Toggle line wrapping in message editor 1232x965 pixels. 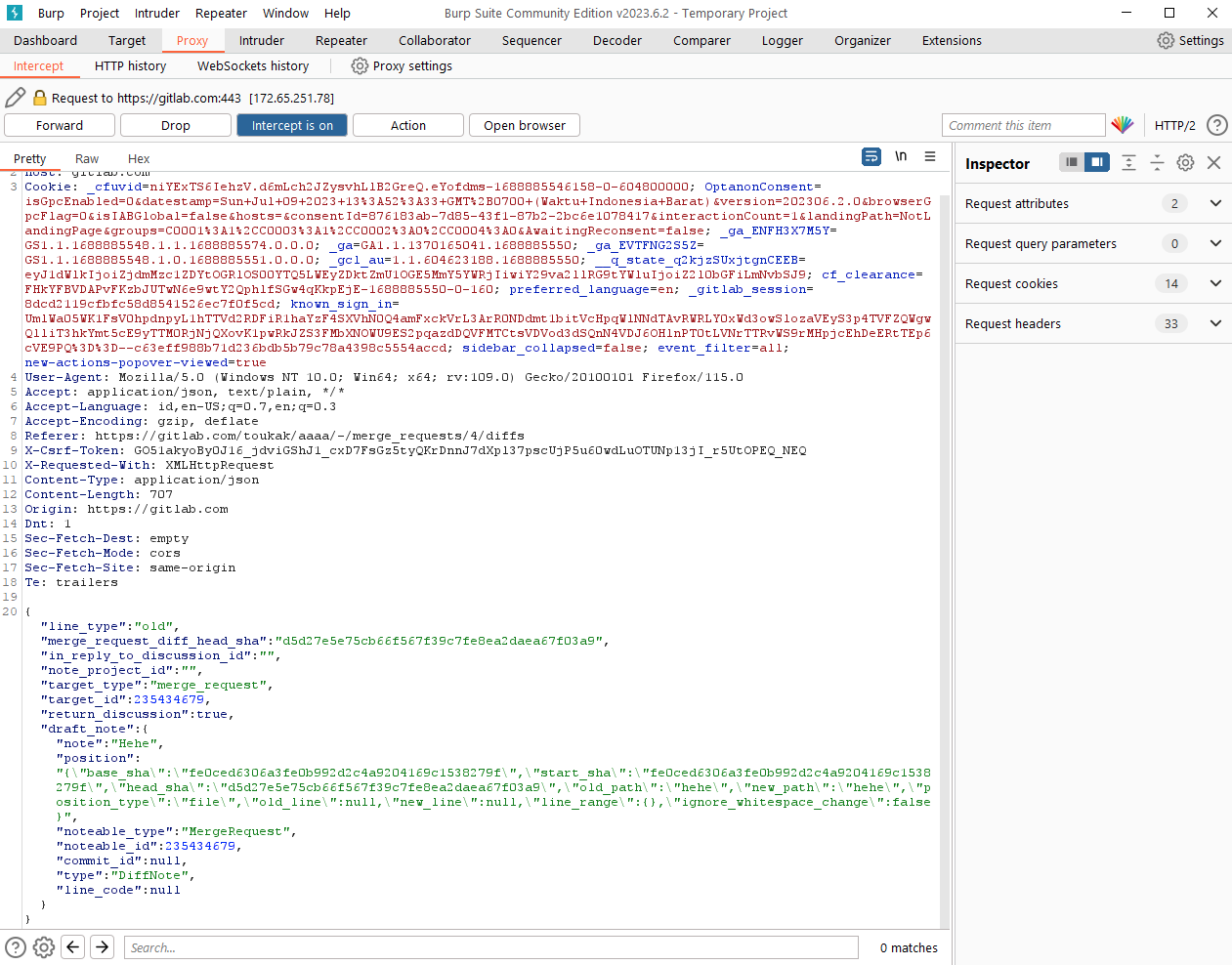(871, 156)
